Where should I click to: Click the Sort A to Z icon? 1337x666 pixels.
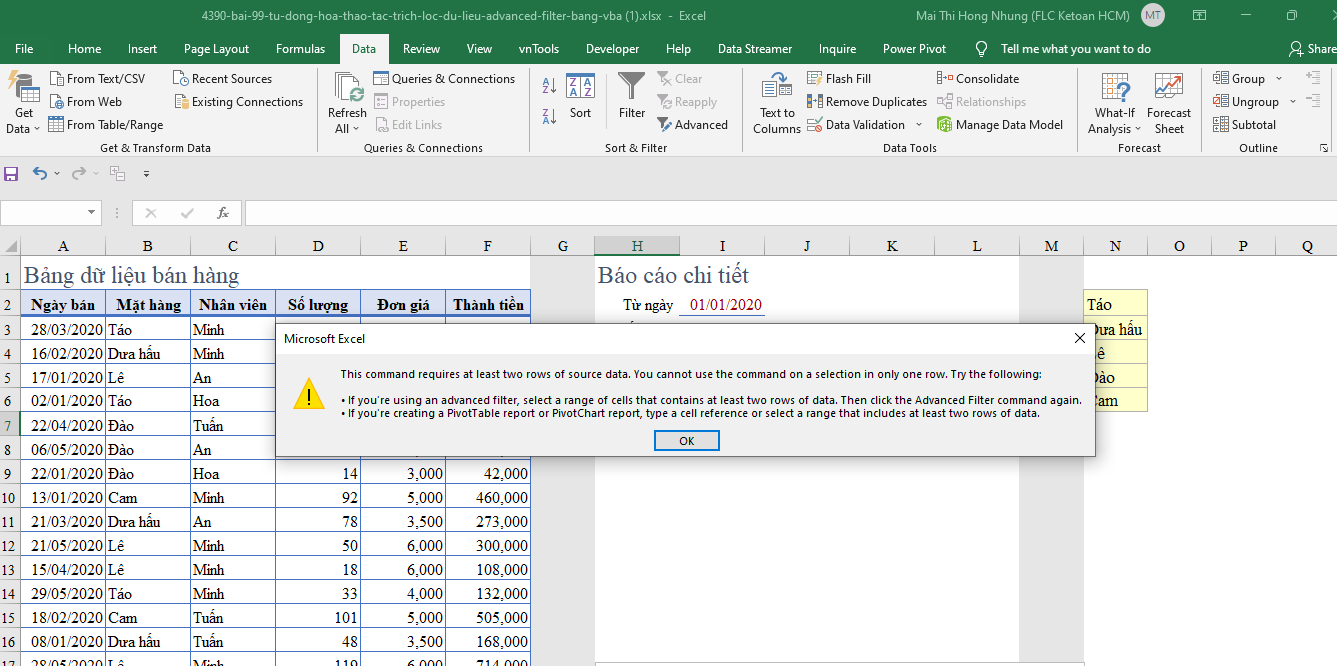(x=549, y=86)
